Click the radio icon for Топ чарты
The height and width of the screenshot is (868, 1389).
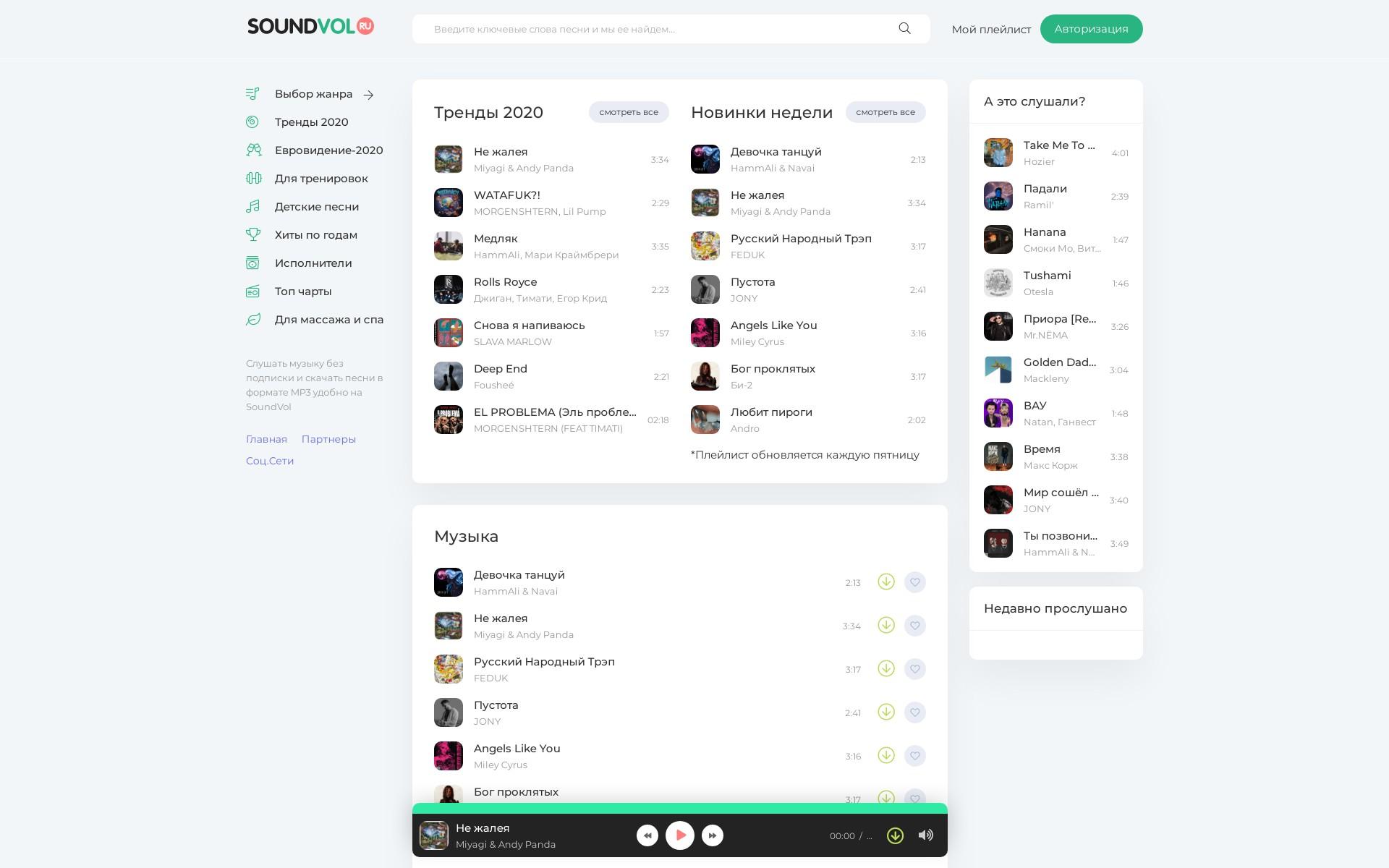coord(252,291)
